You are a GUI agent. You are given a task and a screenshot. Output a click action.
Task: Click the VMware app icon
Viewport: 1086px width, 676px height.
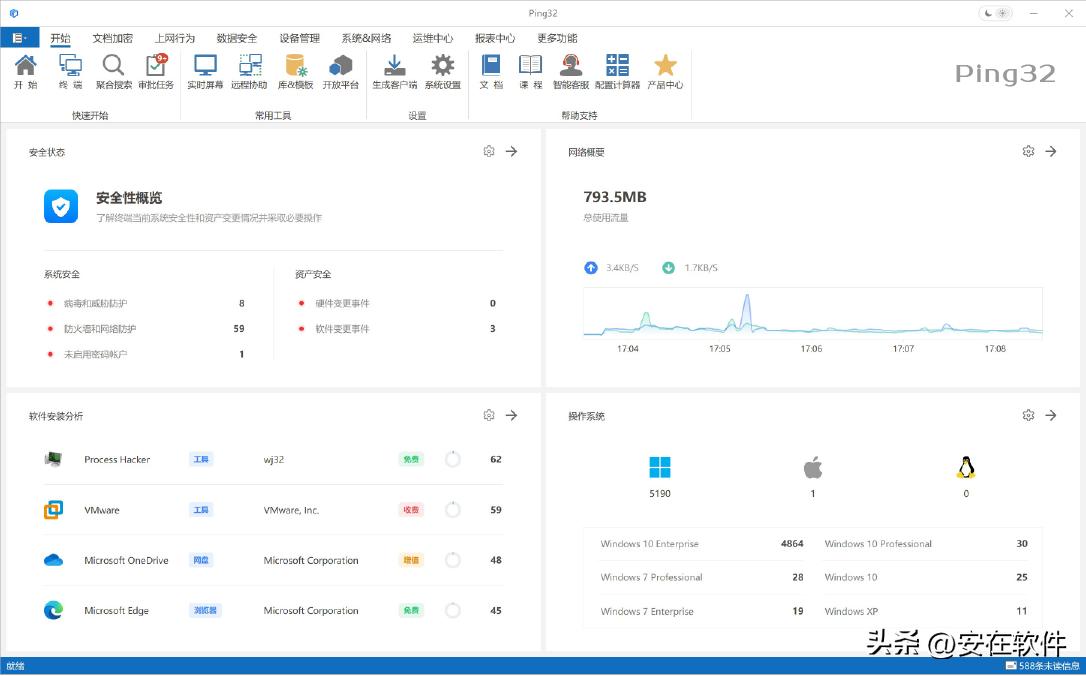click(x=53, y=510)
